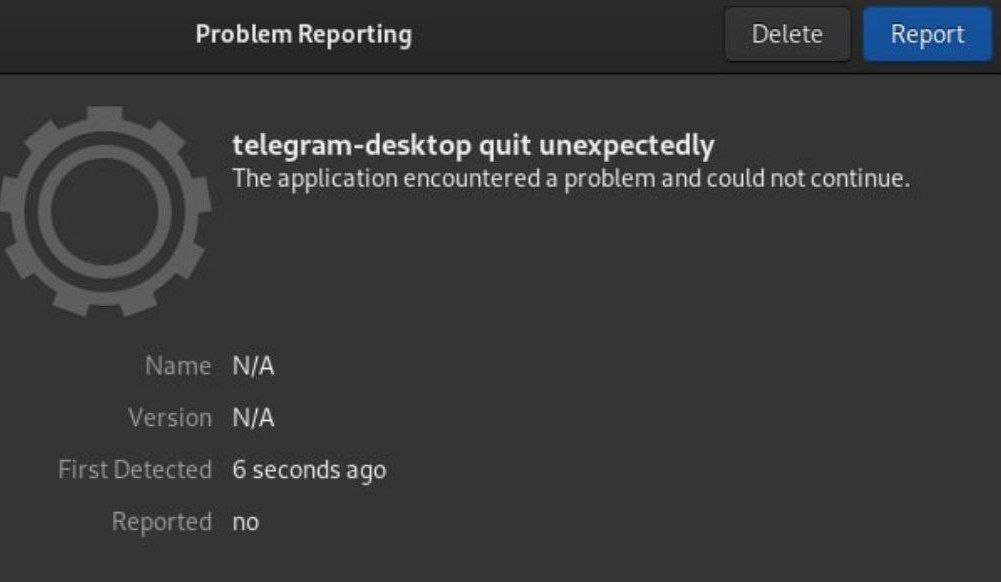Select the '6 seconds ago' value
The height and width of the screenshot is (582, 1001).
[x=309, y=470]
